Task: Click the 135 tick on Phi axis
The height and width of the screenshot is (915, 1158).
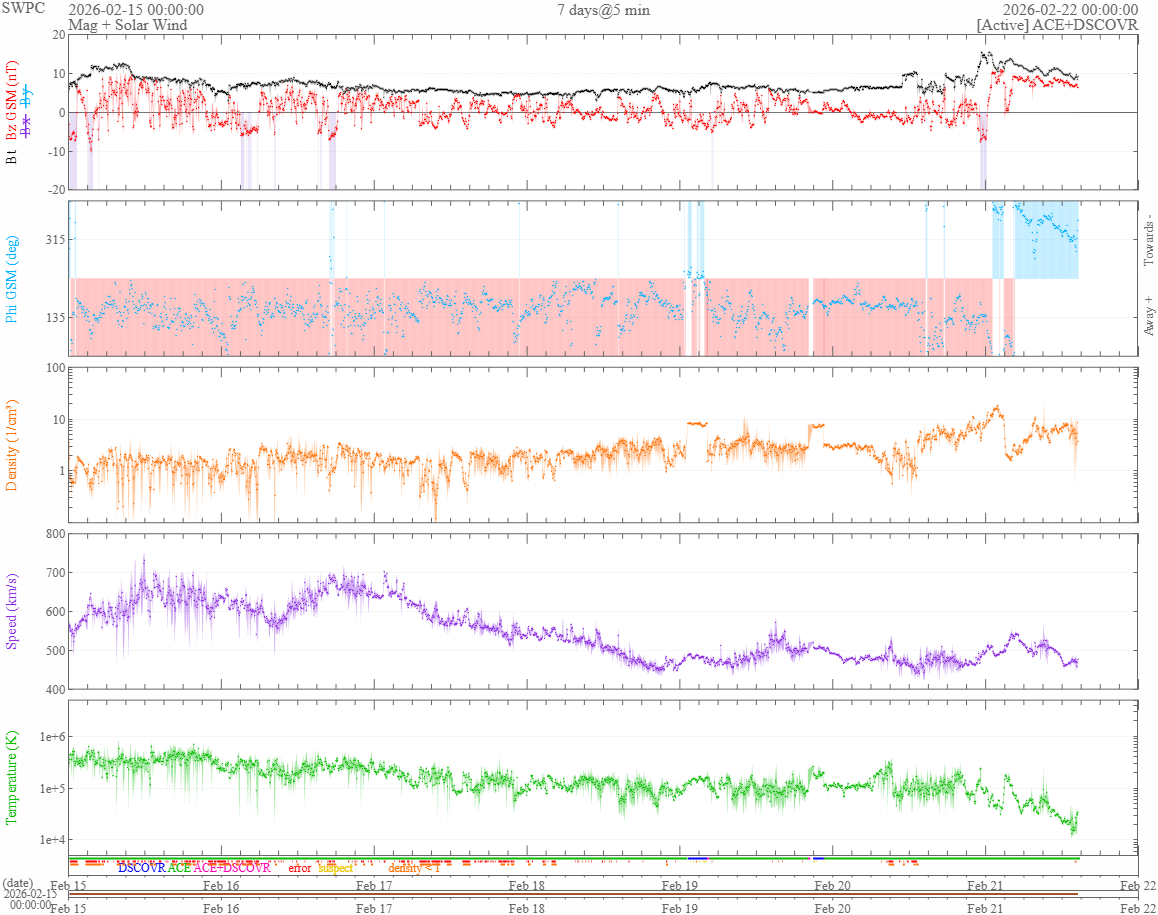Action: point(55,318)
